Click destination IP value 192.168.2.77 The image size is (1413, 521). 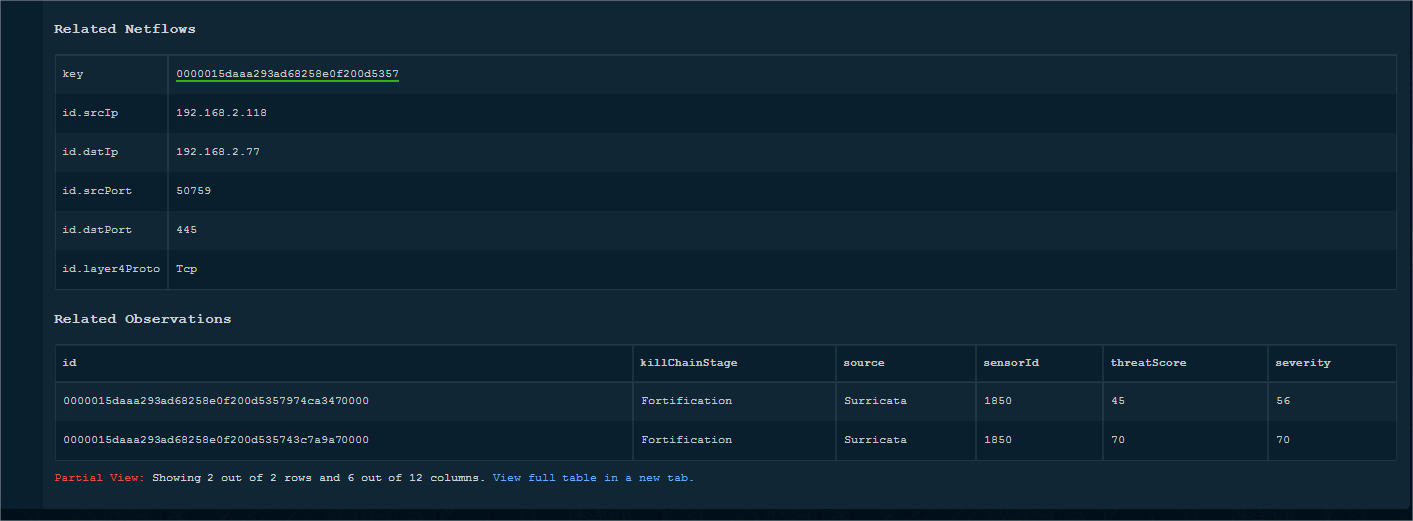pos(217,152)
